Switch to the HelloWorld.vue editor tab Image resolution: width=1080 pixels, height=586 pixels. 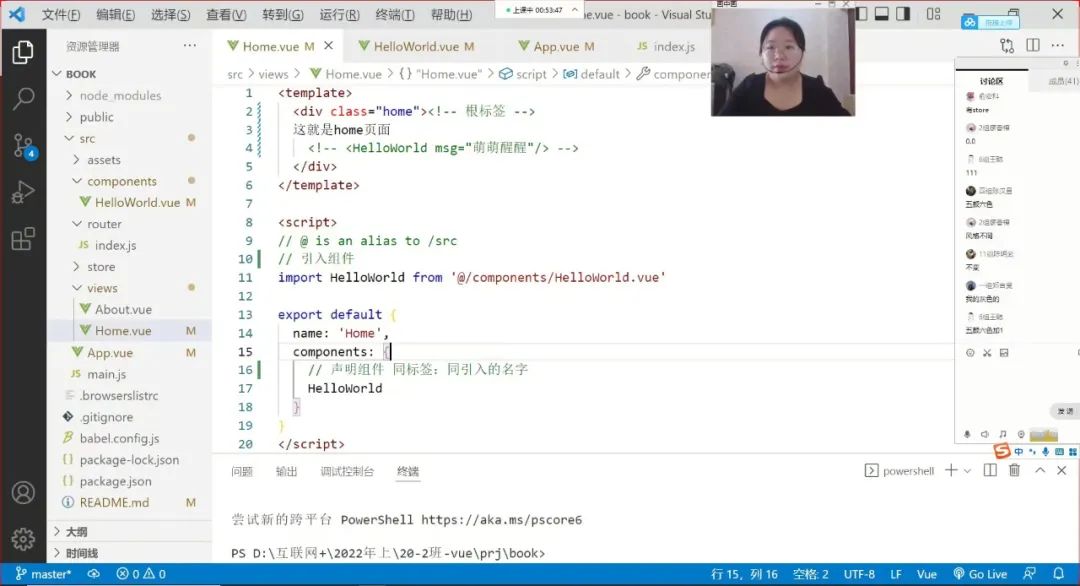tap(416, 46)
